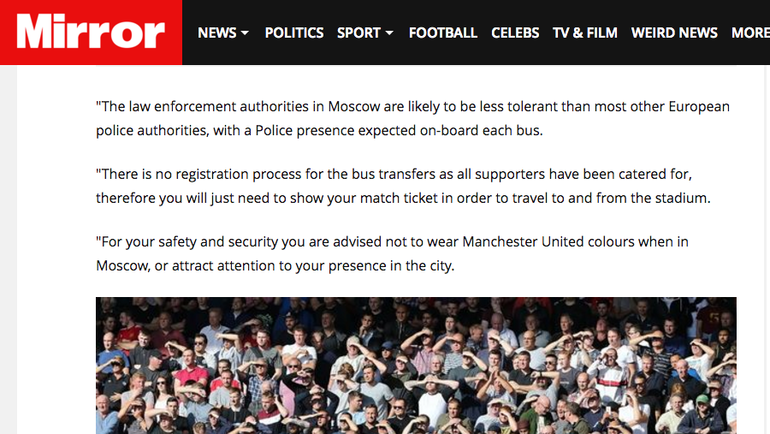The width and height of the screenshot is (770, 434).
Task: Open the Weird News section
Action: 674,33
